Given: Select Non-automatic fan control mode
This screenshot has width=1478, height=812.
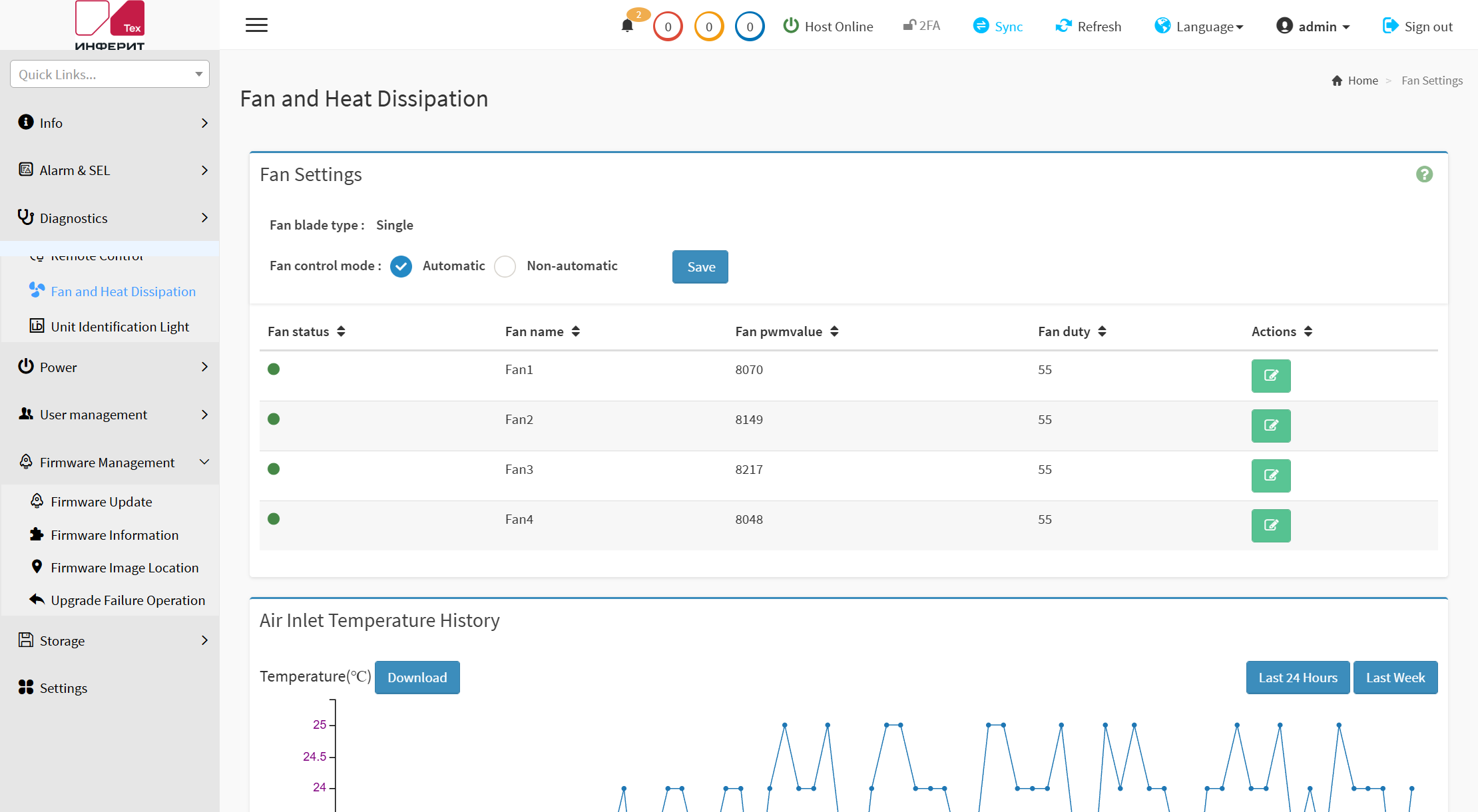Looking at the screenshot, I should tap(505, 266).
